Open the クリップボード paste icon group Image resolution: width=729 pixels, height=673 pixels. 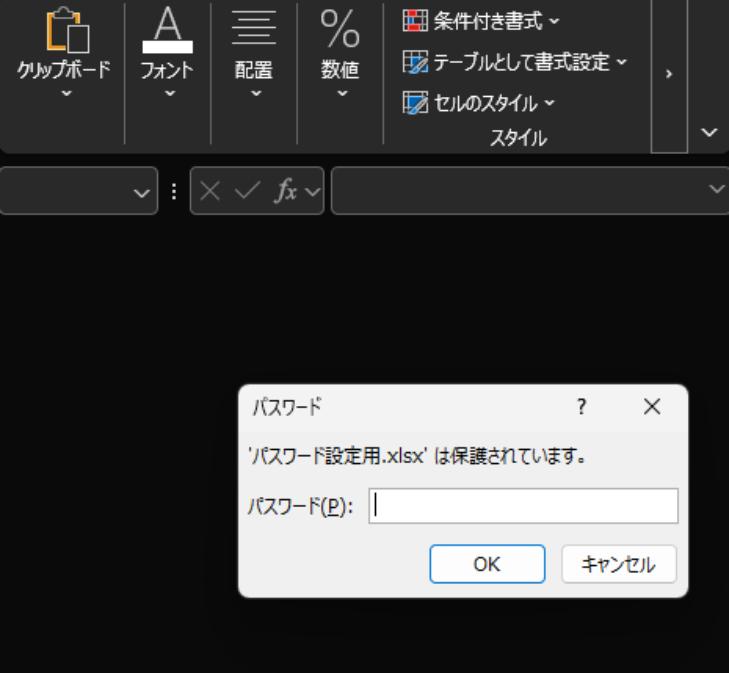coord(67,30)
